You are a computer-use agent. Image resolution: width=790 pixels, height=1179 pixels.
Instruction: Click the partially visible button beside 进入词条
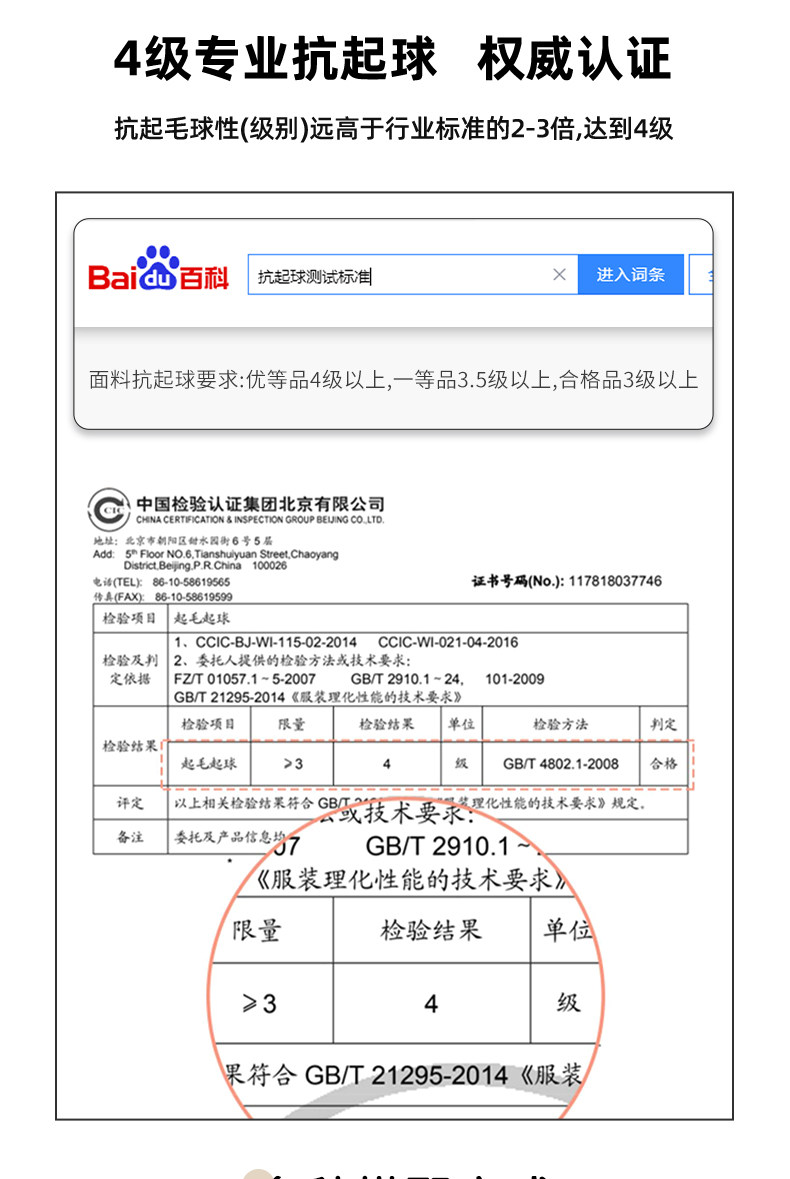701,274
